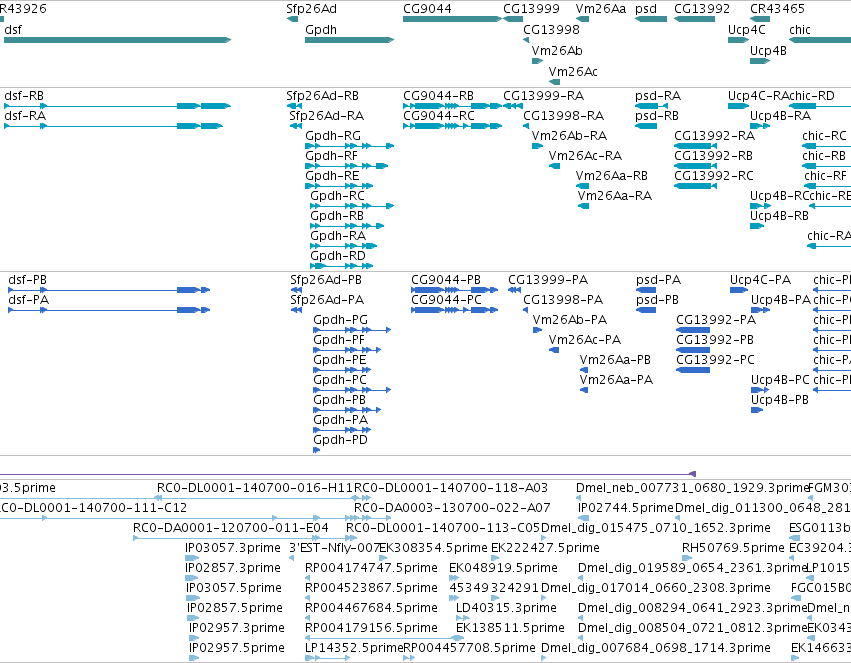Select the CG13992-RA transcript
This screenshot has width=851, height=663.
click(696, 146)
